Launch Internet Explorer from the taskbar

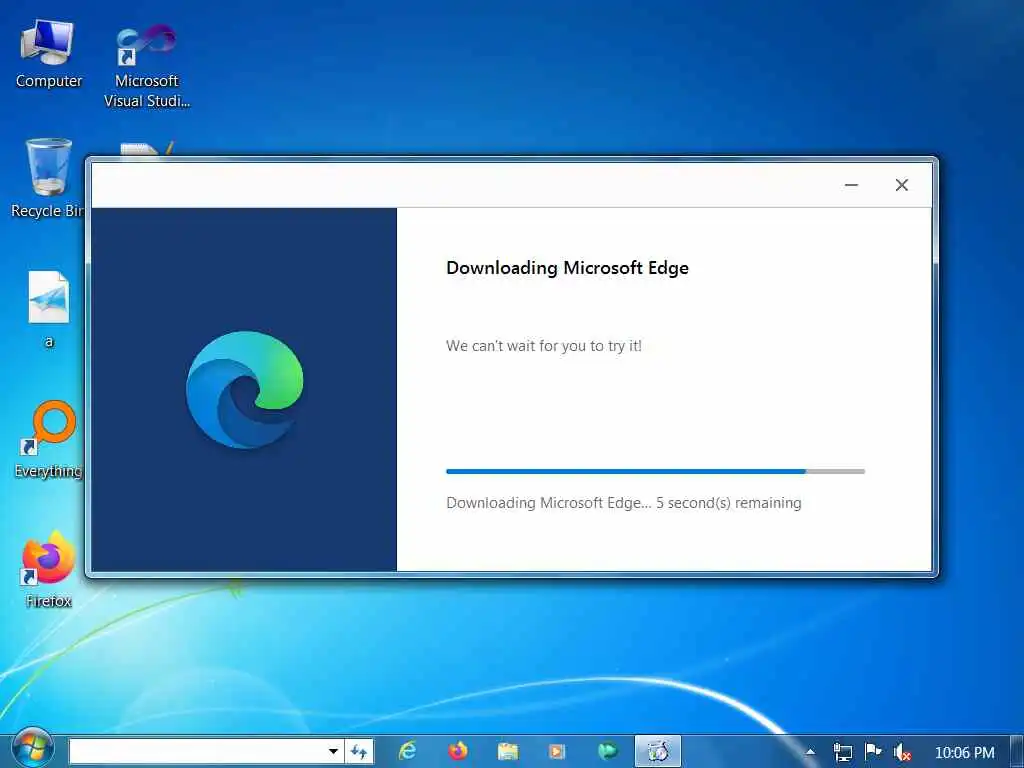tap(407, 752)
